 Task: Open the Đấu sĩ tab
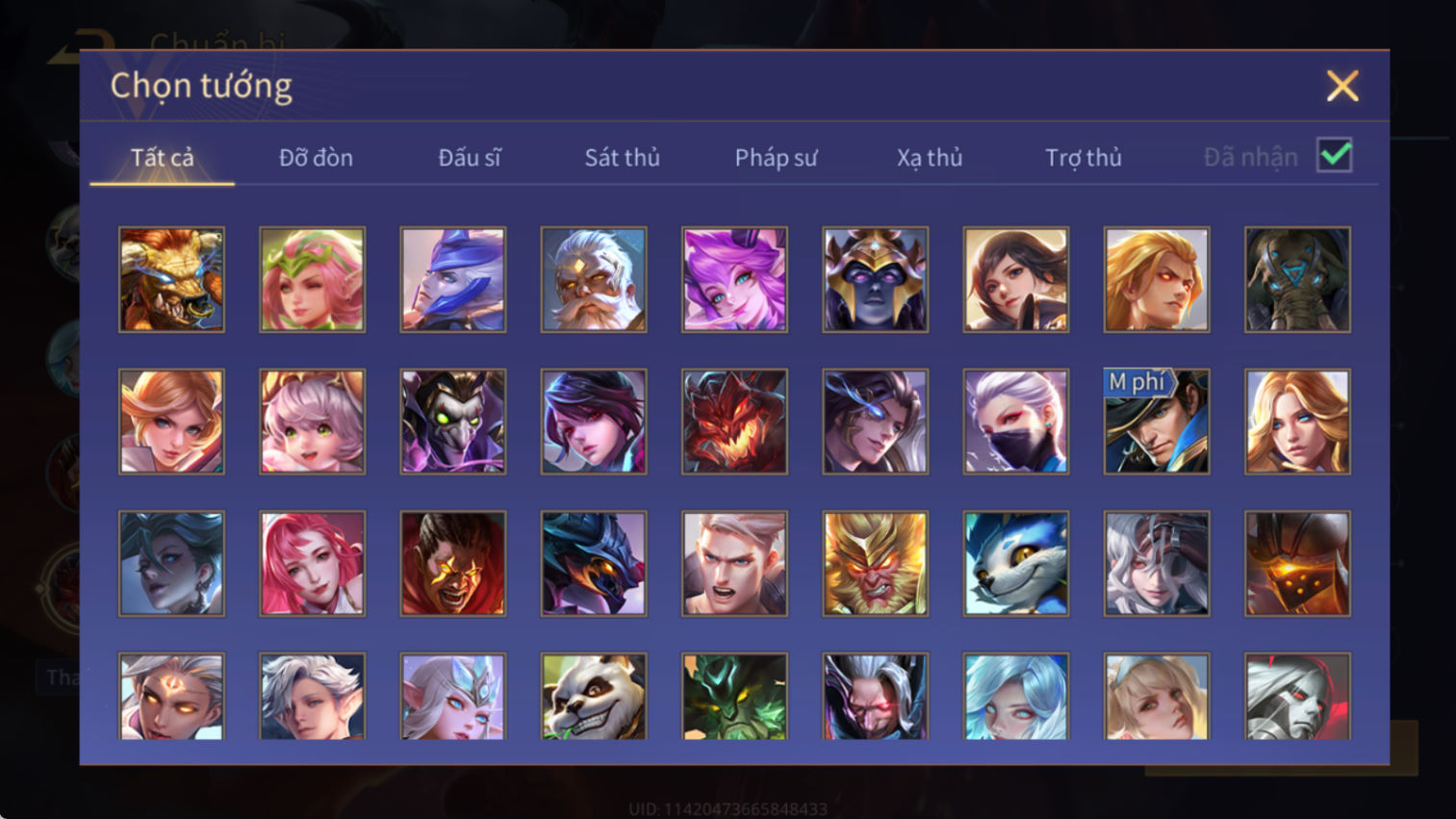click(470, 158)
